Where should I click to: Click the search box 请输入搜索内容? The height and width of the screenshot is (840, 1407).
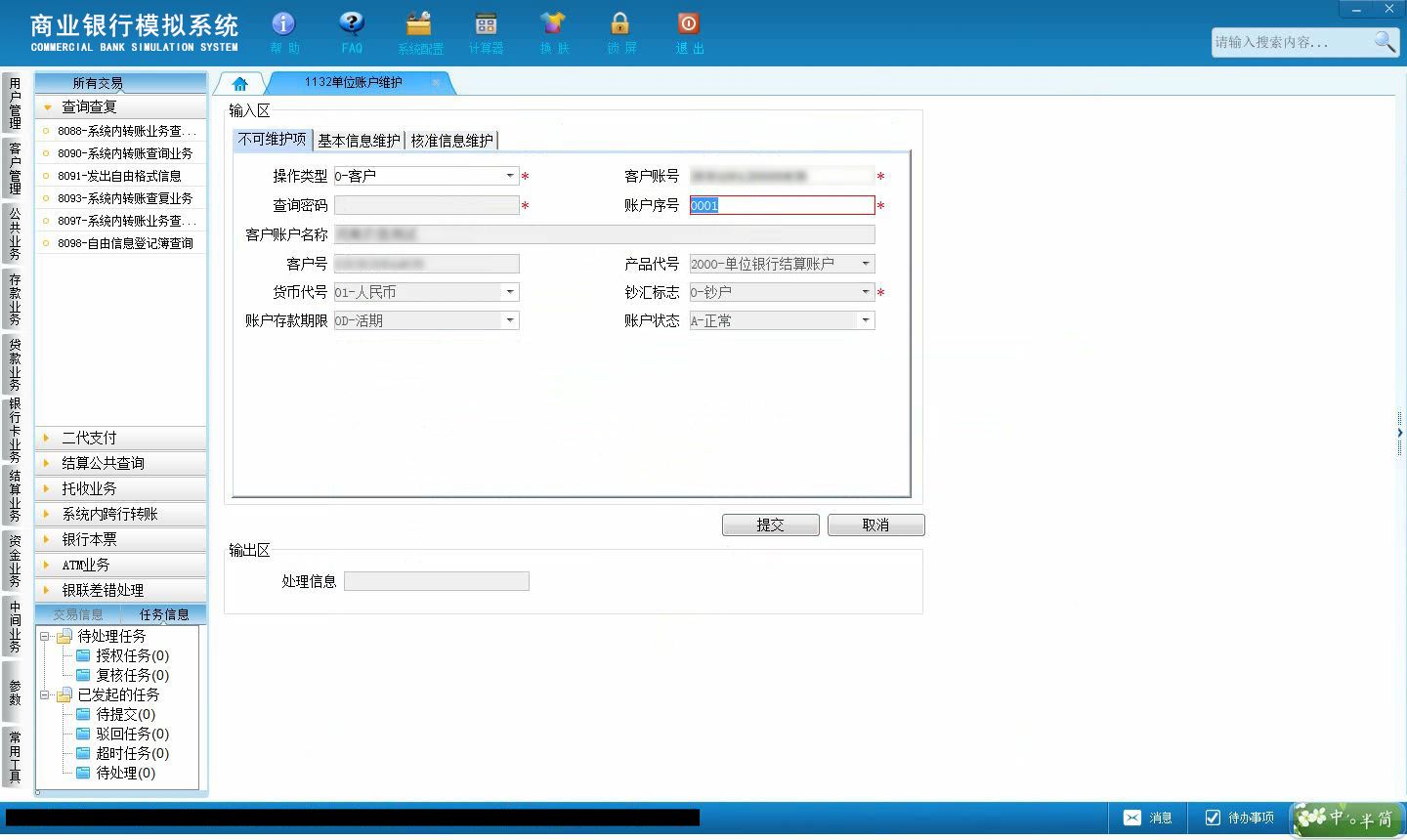point(1292,42)
